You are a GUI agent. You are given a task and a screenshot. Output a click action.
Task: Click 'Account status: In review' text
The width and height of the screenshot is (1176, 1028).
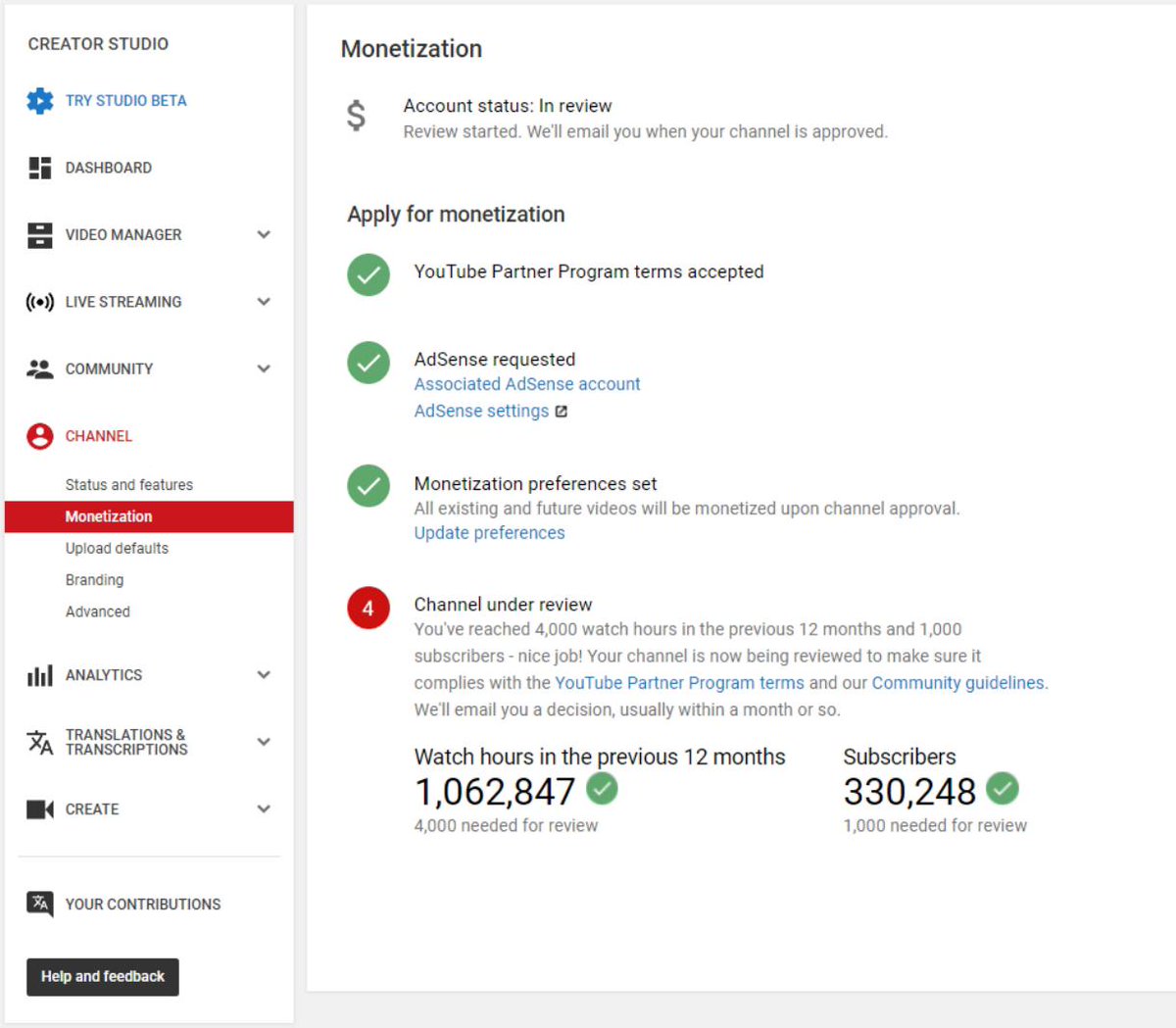[508, 106]
